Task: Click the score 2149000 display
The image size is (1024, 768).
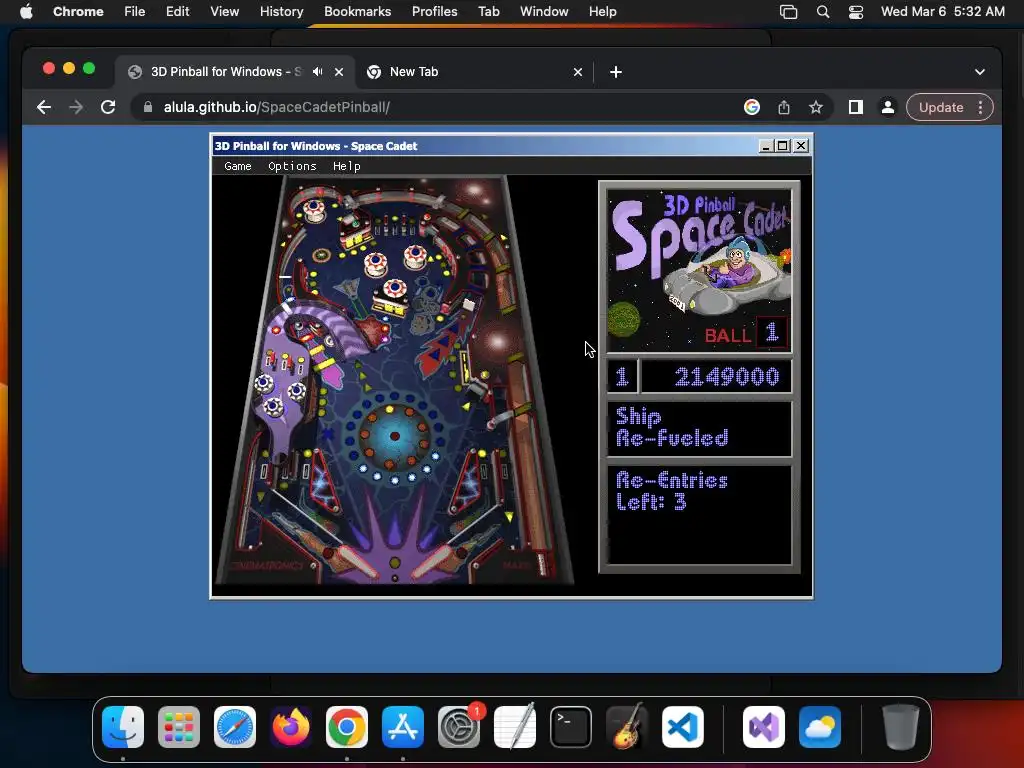Action: coord(716,376)
